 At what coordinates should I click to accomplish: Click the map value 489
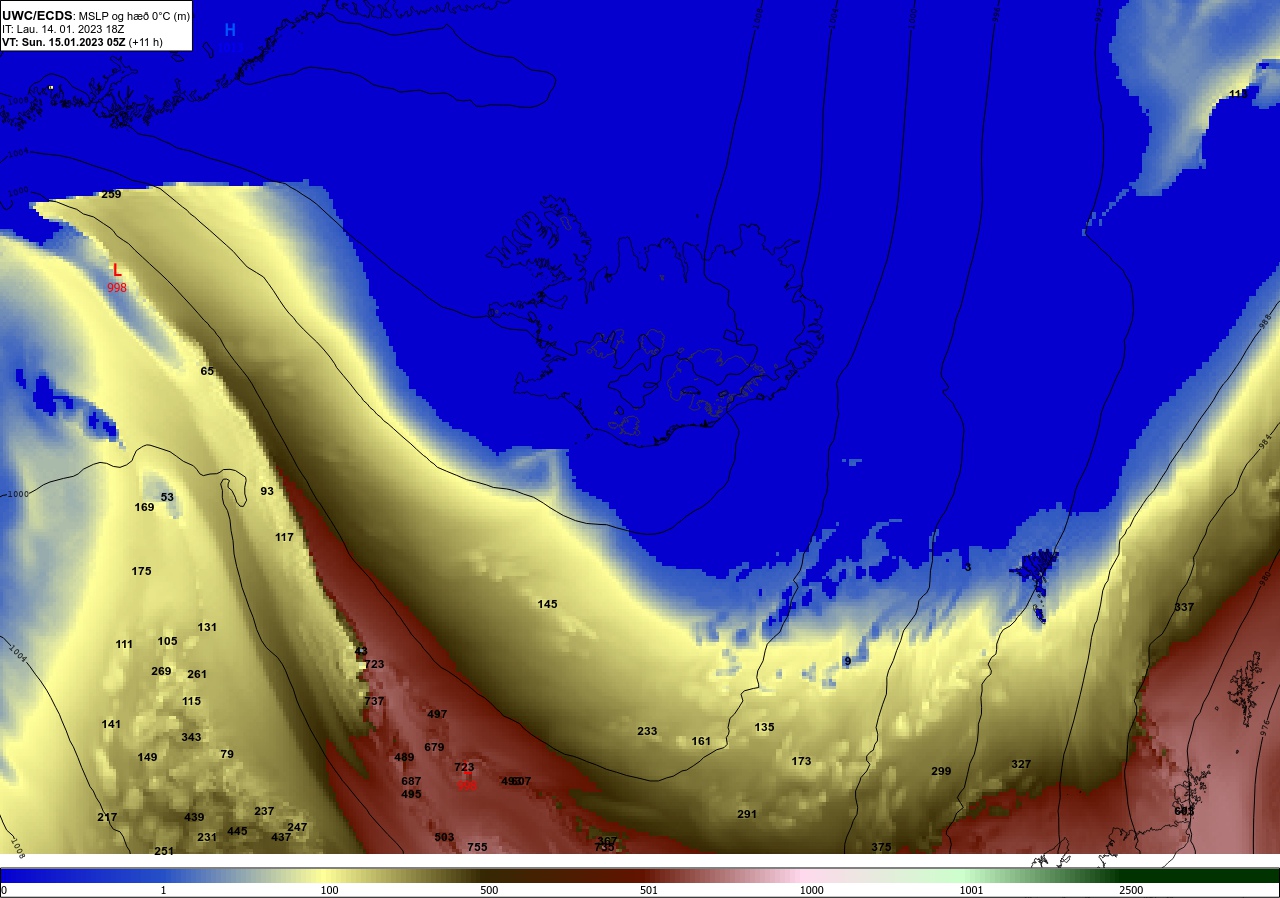click(x=404, y=757)
